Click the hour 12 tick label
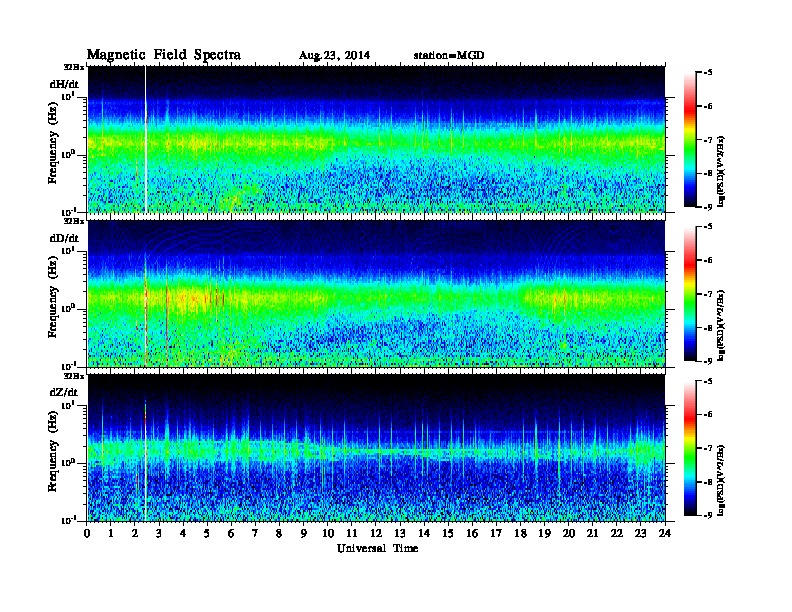This screenshot has height=612, width=792. [376, 533]
